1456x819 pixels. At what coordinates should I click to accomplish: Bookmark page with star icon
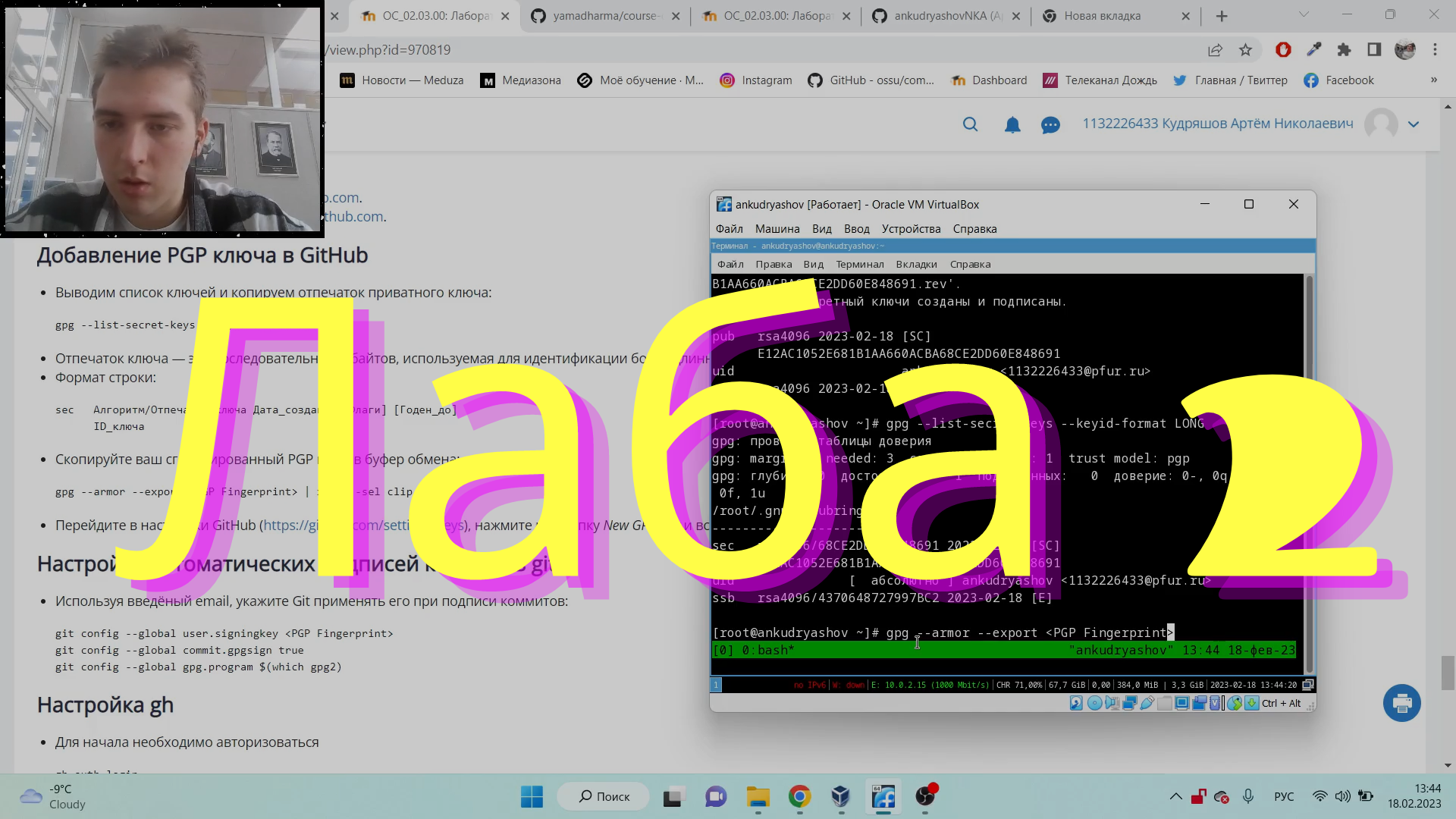(x=1245, y=50)
